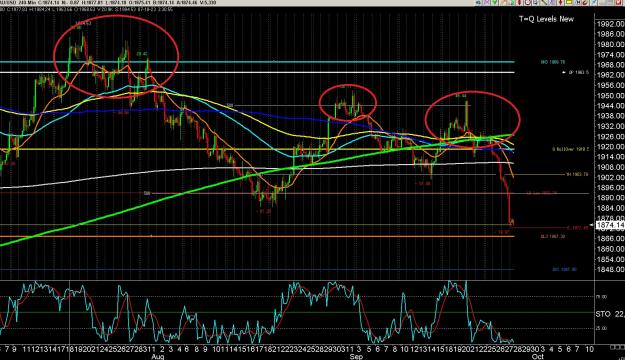Click the "Aug" month label on time axis

[x=157, y=357]
